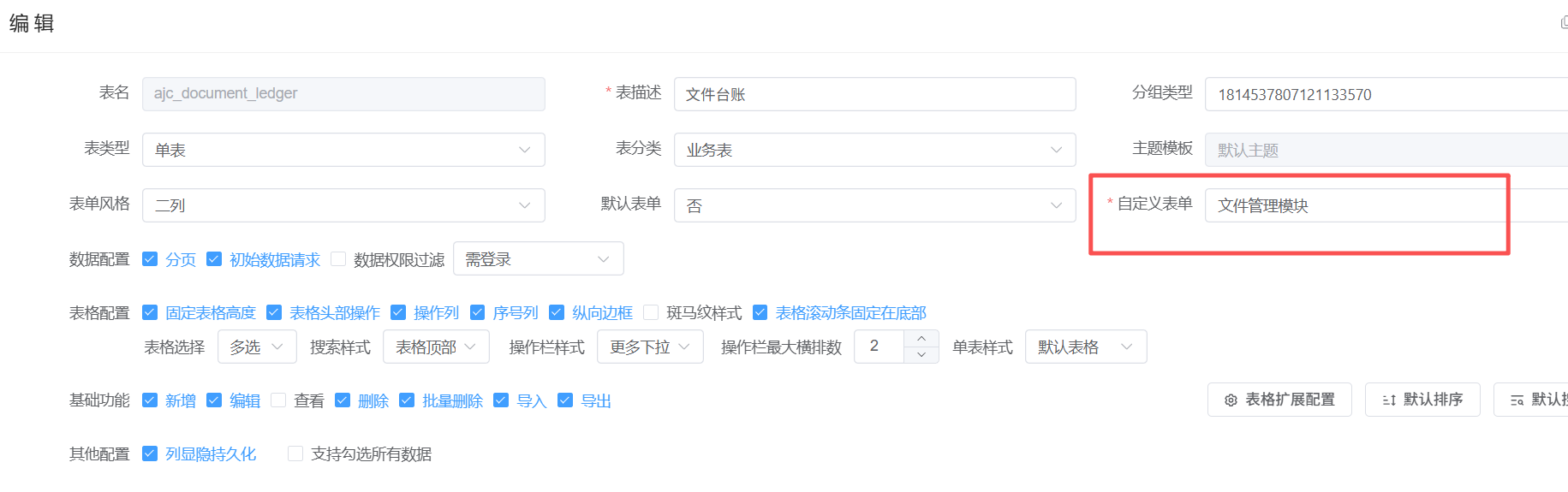Click the 表描述 input field

(x=873, y=94)
